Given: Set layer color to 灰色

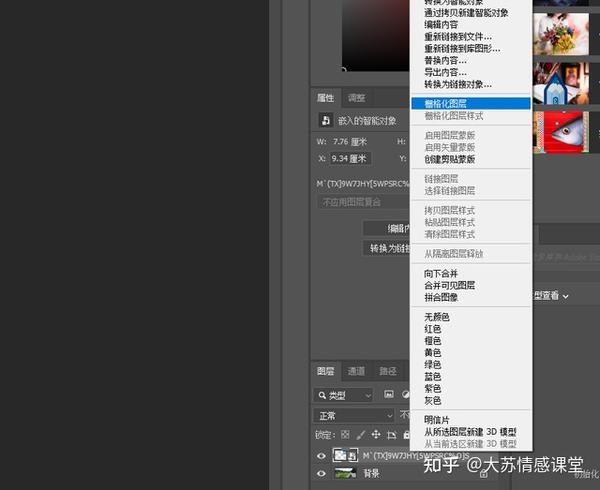Looking at the screenshot, I should (x=471, y=400).
